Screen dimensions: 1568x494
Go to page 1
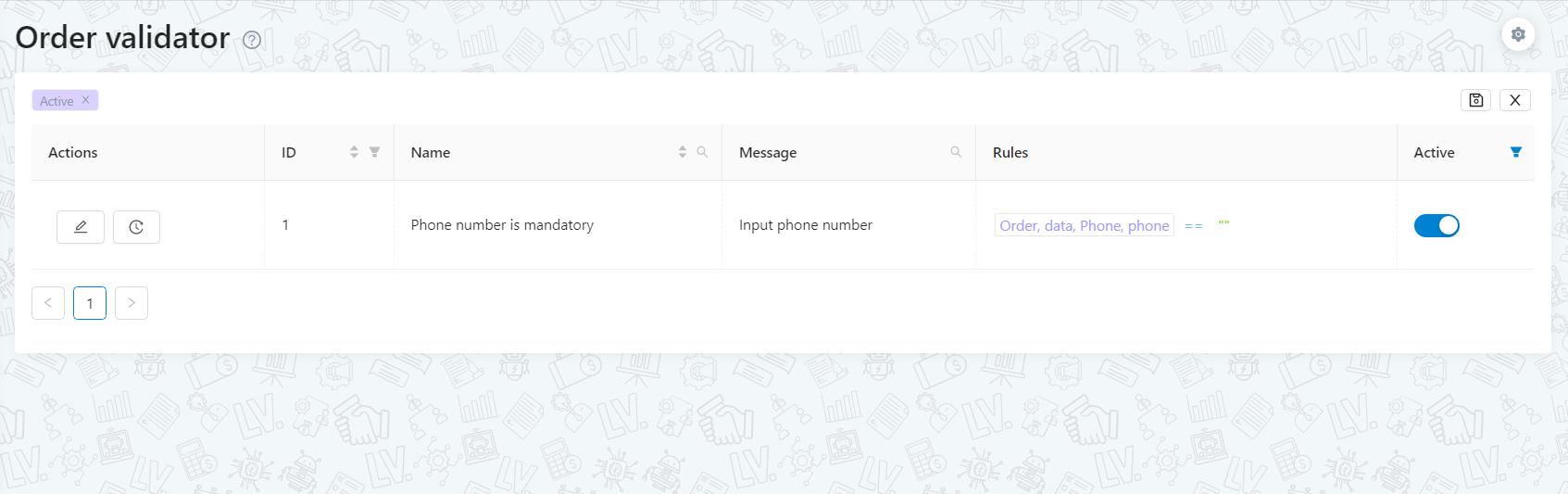tap(90, 303)
